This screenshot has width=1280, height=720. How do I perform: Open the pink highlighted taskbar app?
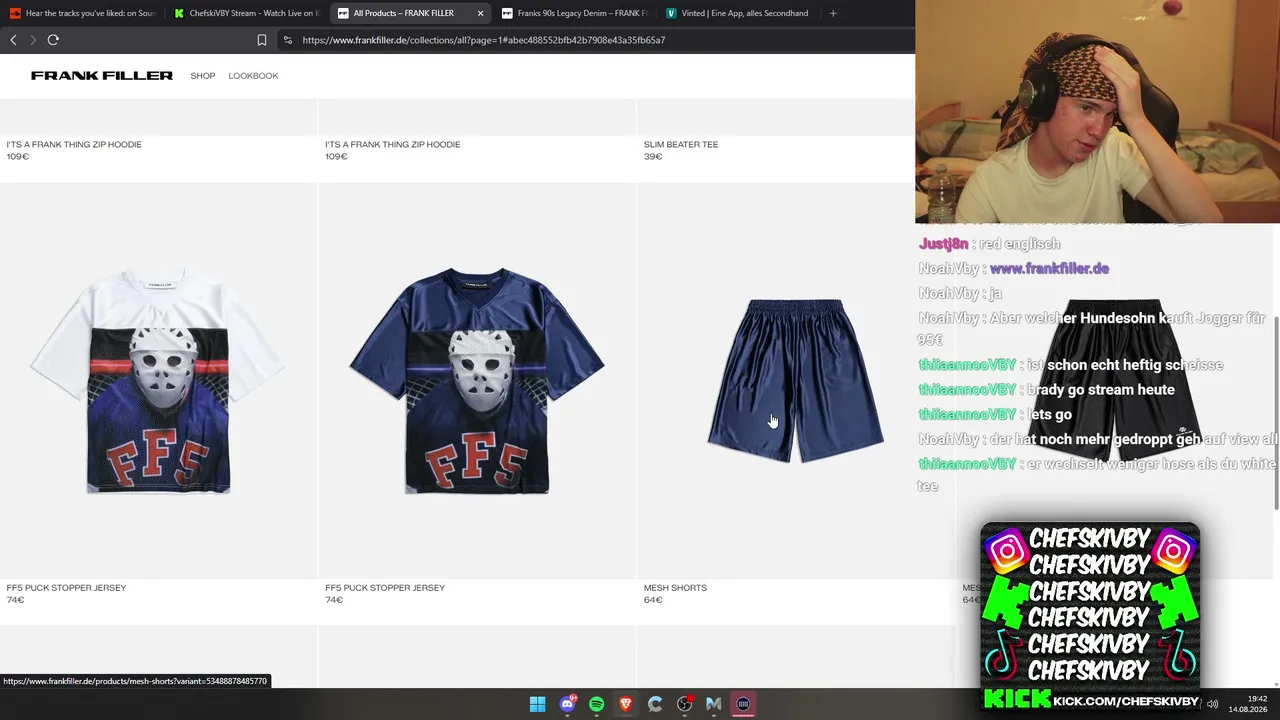pyautogui.click(x=743, y=705)
